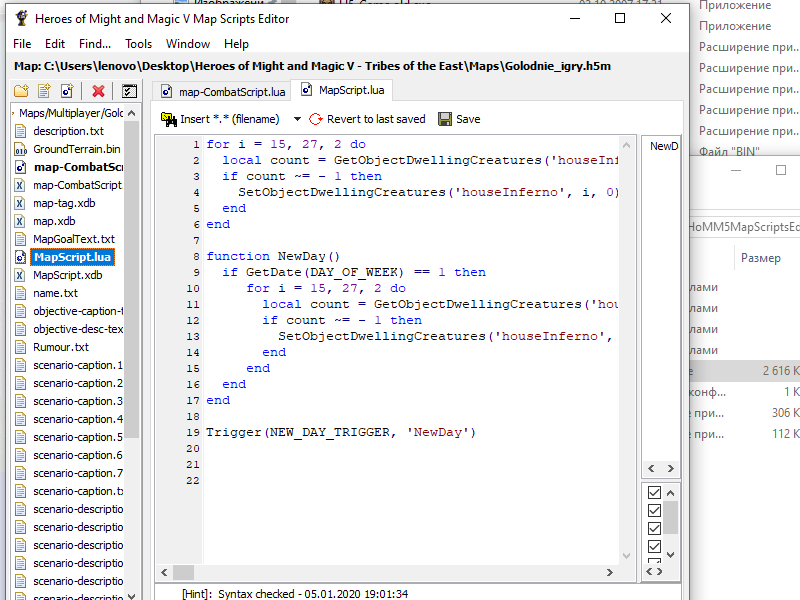Viewport: 800px width, 600px height.
Task: Open the Help menu
Action: tap(236, 44)
